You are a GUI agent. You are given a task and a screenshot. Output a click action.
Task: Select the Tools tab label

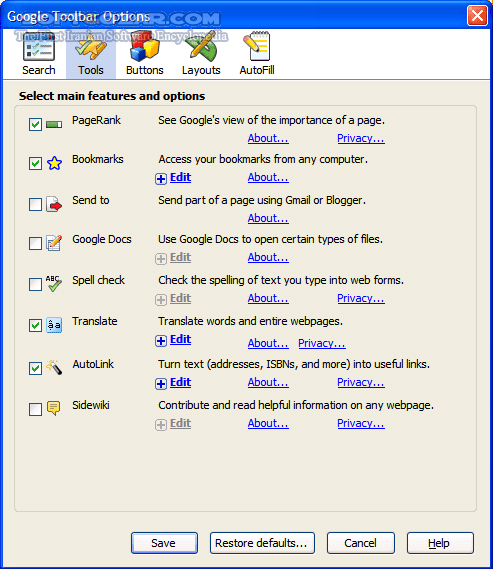(x=91, y=70)
